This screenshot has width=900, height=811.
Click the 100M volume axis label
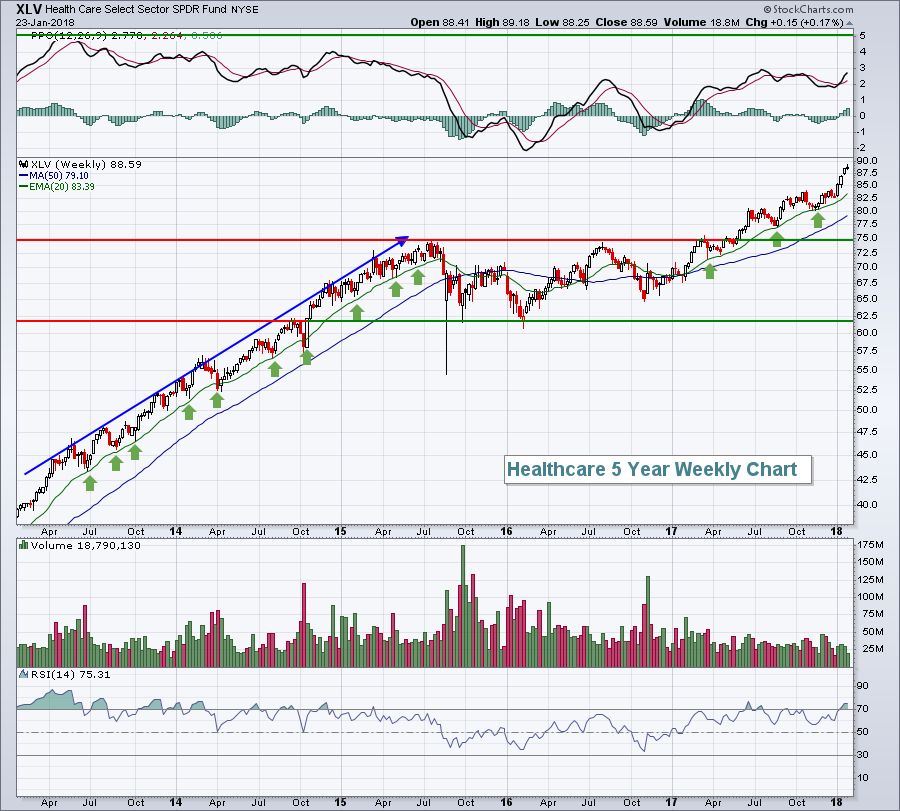pyautogui.click(x=870, y=596)
